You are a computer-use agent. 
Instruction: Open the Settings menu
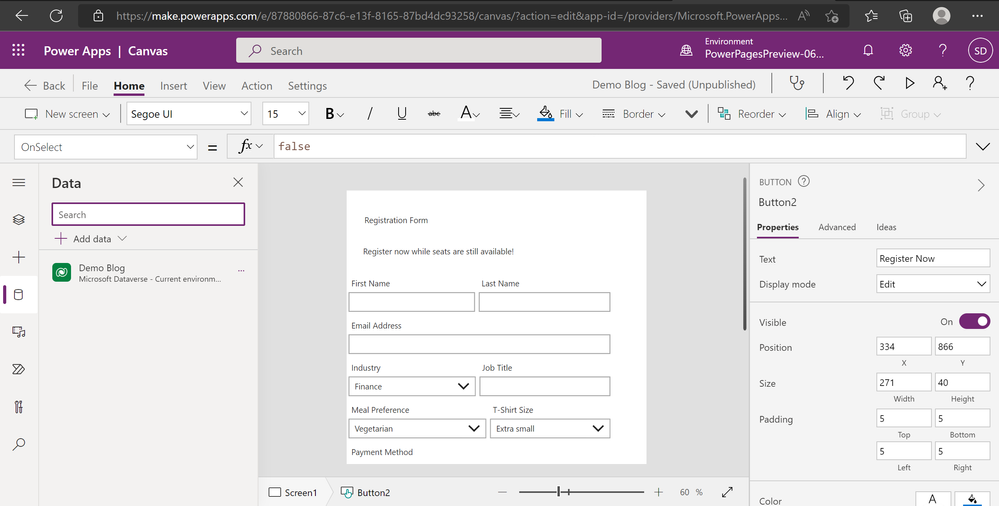tap(307, 85)
